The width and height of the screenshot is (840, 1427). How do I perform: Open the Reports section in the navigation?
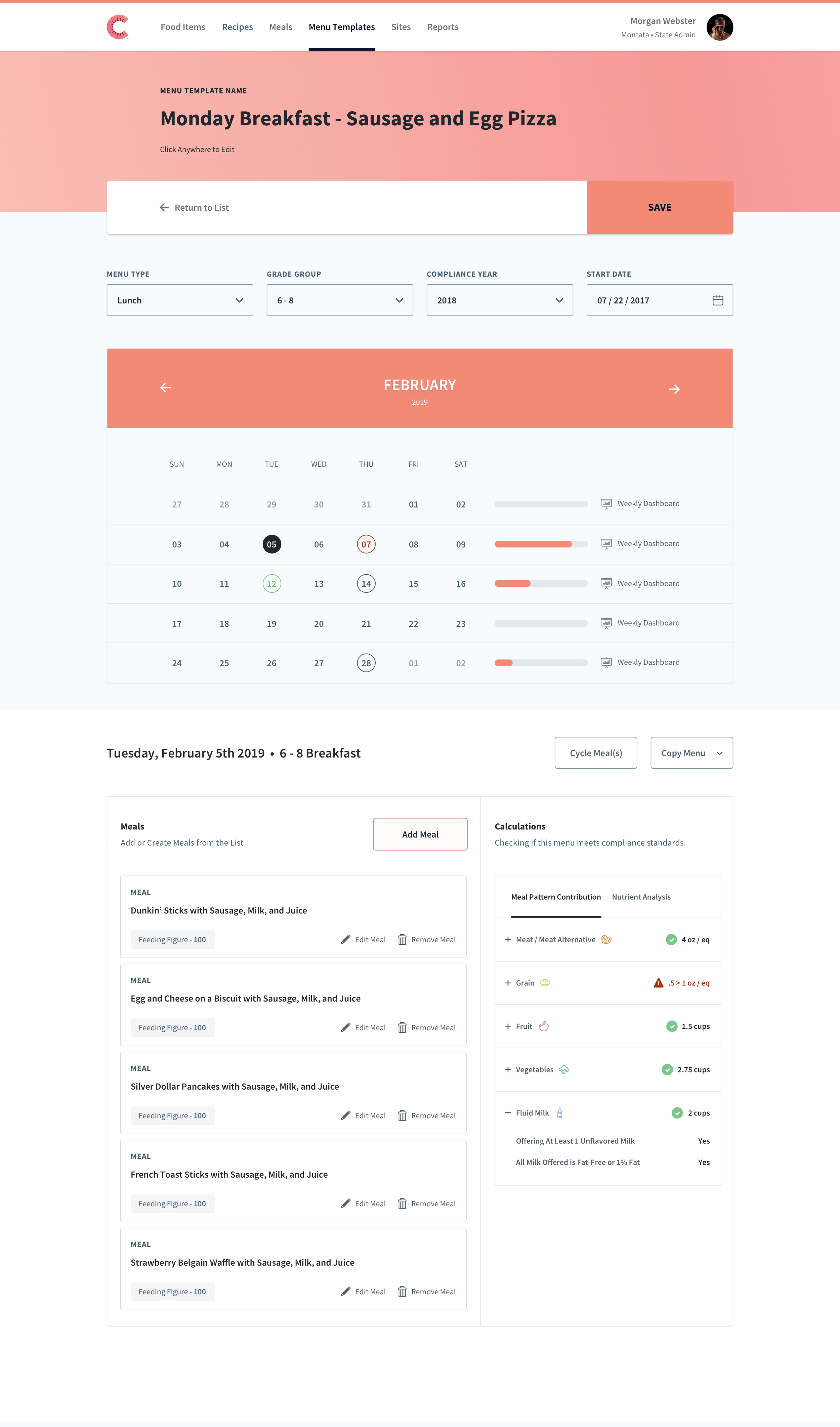pyautogui.click(x=443, y=27)
